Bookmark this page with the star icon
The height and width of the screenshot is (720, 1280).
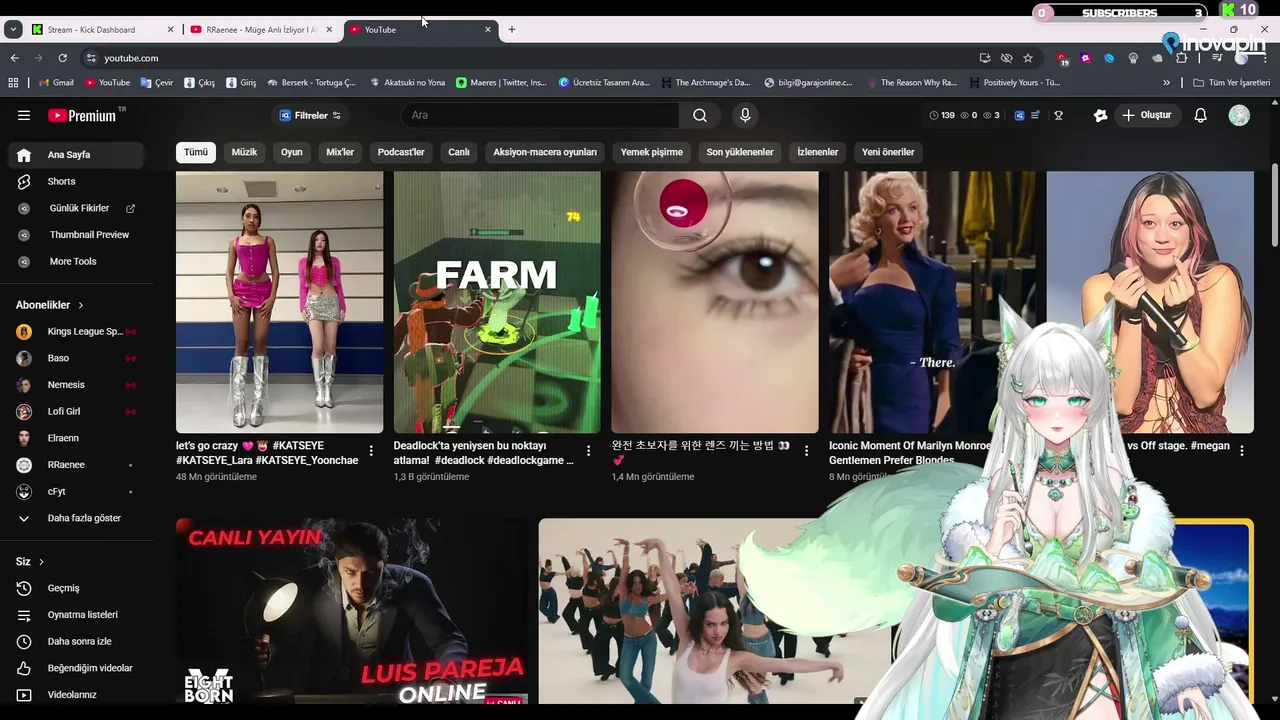coord(1028,58)
